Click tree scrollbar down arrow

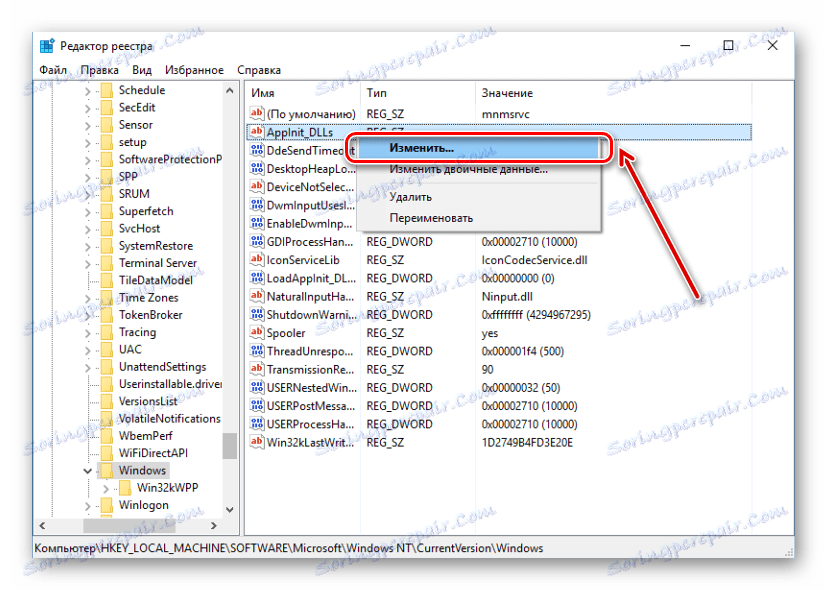click(x=229, y=509)
